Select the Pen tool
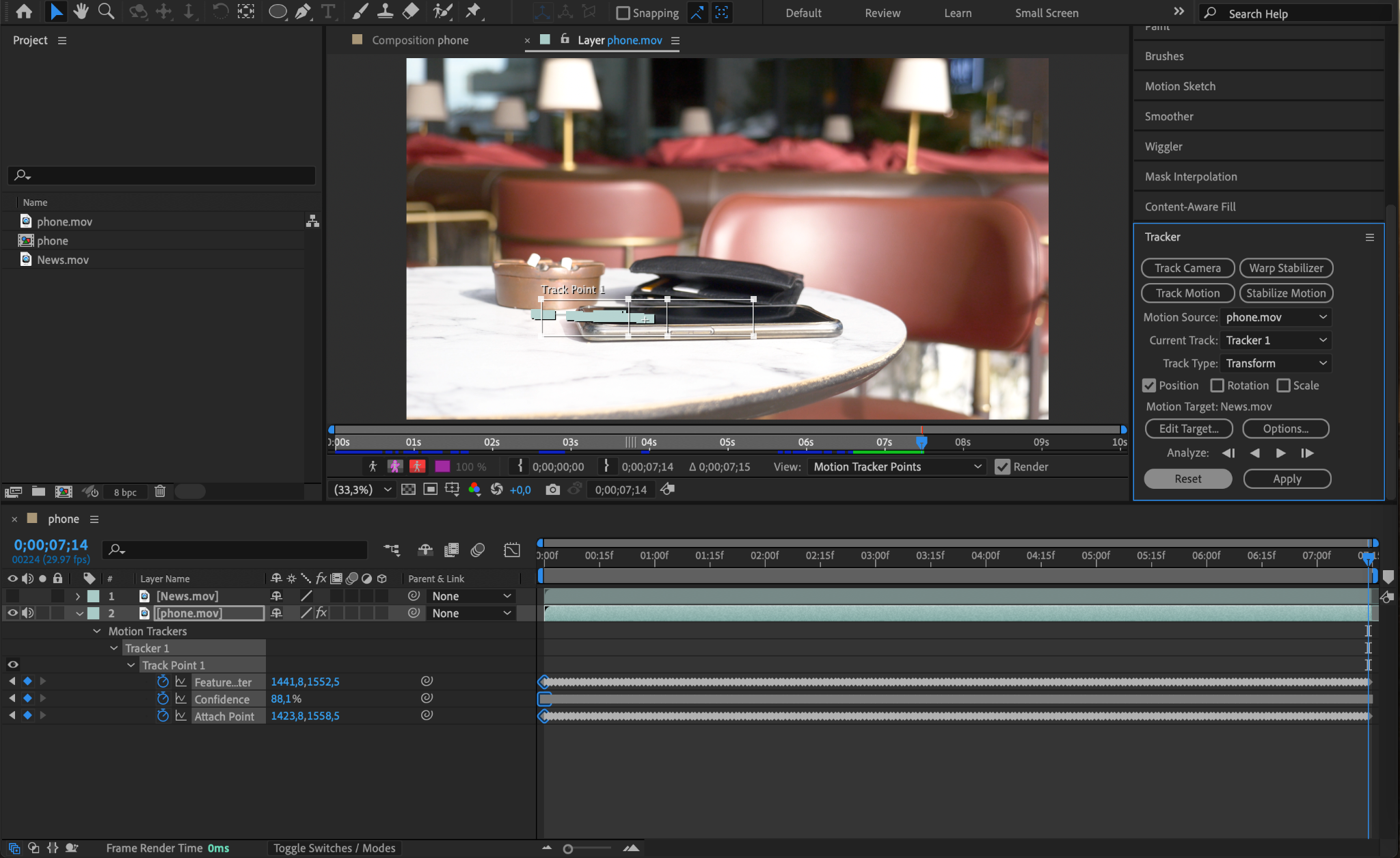 click(303, 12)
